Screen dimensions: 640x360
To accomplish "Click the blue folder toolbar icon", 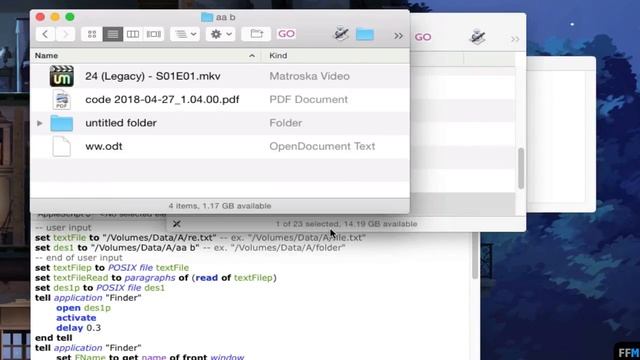I will coord(365,34).
